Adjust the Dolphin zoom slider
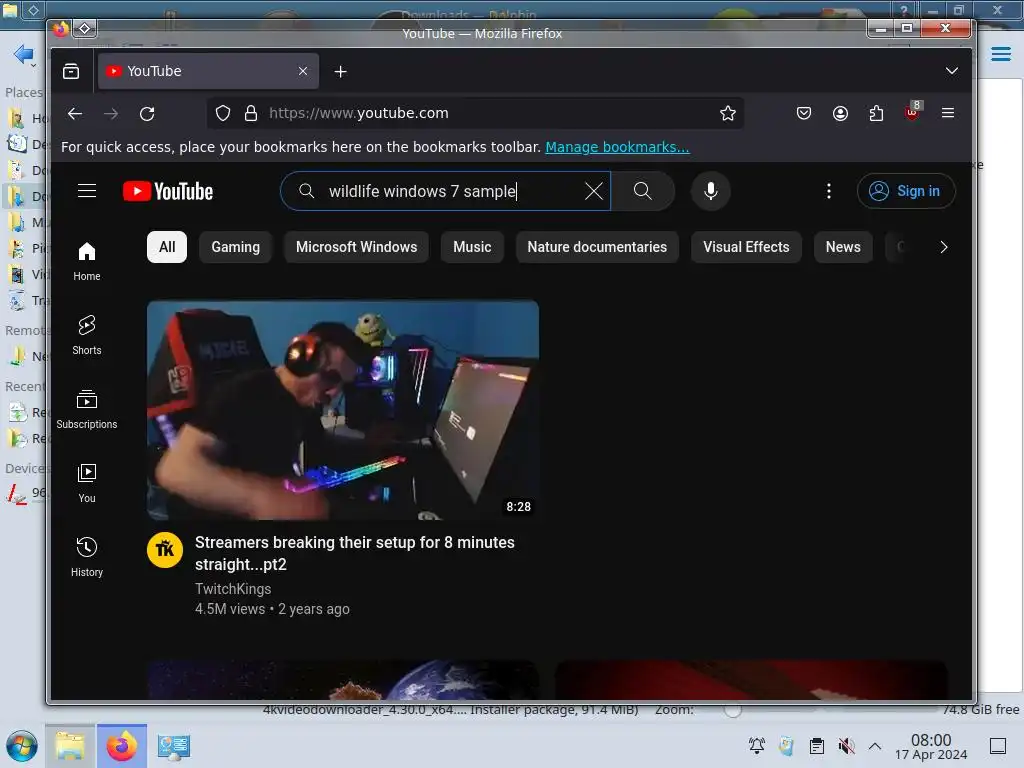Screen dimensions: 1024x768 tap(733, 709)
